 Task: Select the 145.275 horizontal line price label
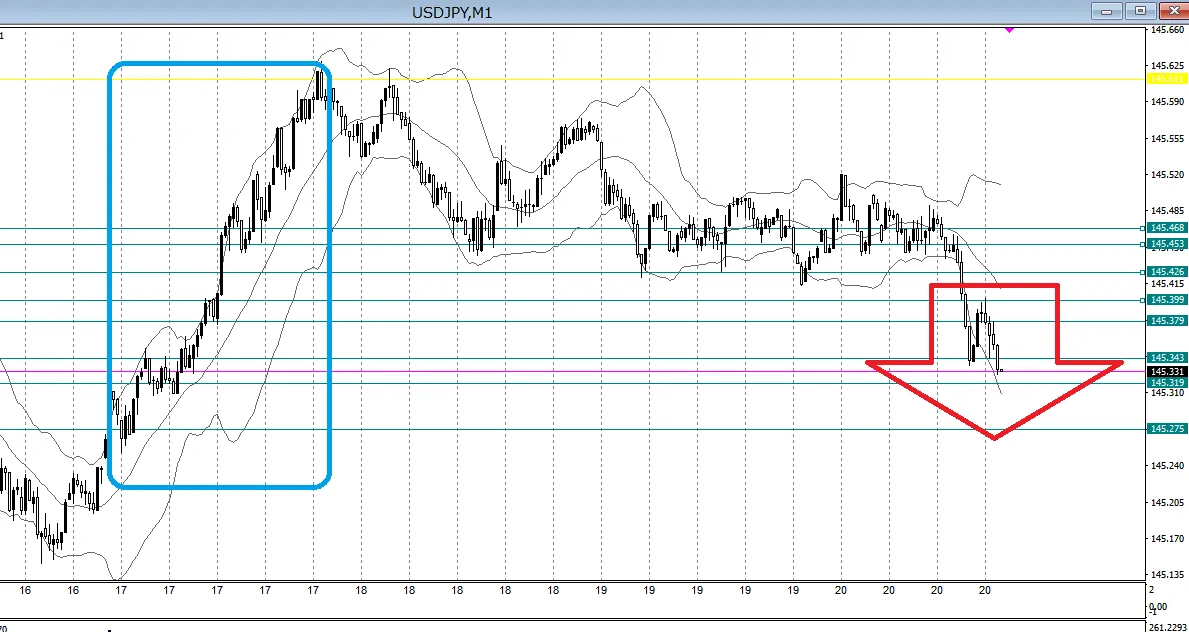tap(1167, 429)
